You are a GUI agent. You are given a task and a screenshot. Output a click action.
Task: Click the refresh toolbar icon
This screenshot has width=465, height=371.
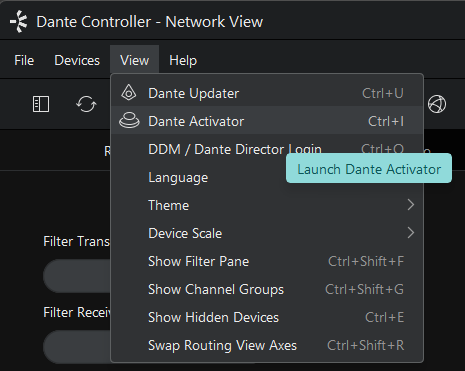pyautogui.click(x=86, y=104)
